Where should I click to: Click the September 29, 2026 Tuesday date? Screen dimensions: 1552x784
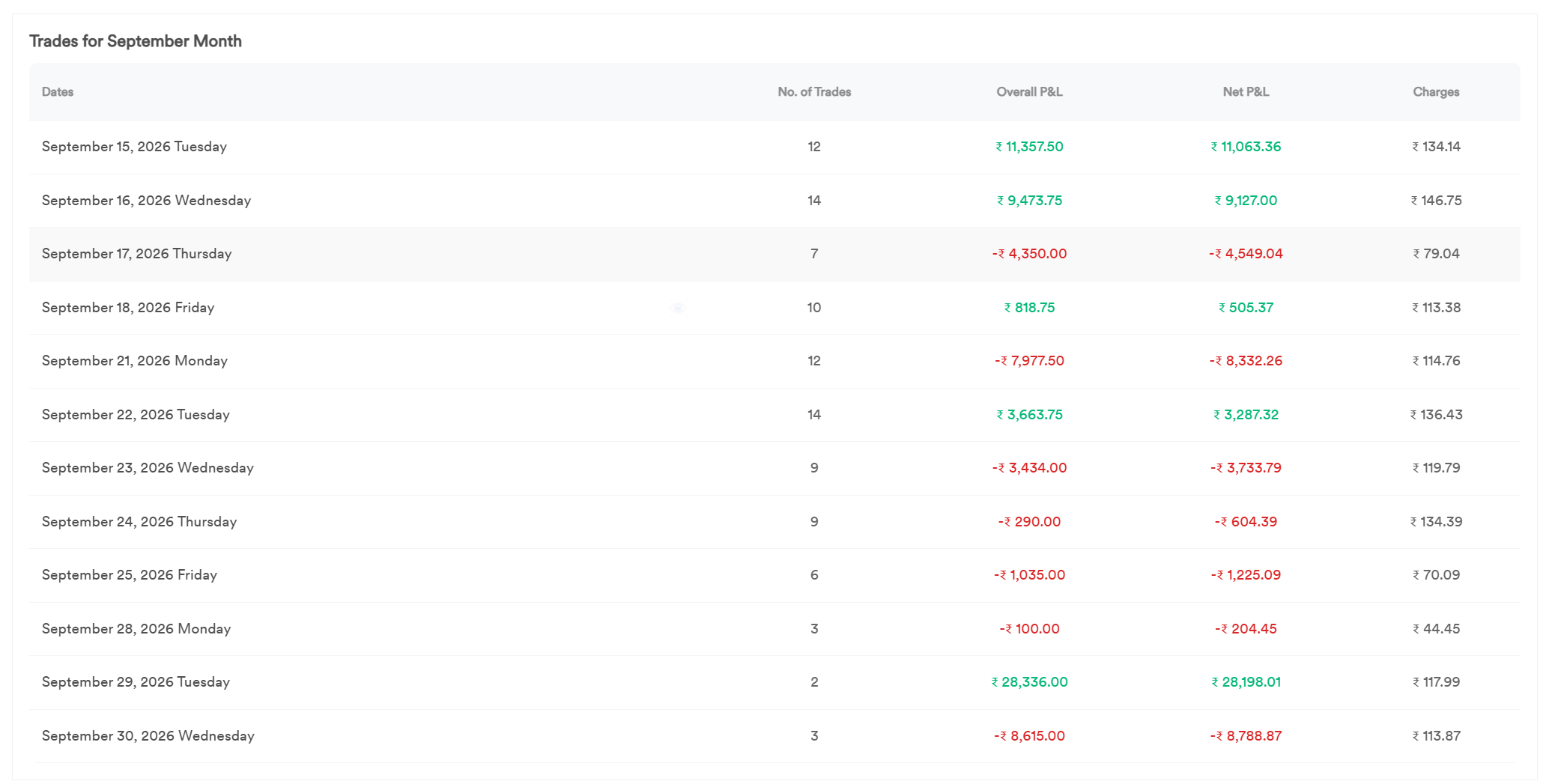click(x=136, y=682)
